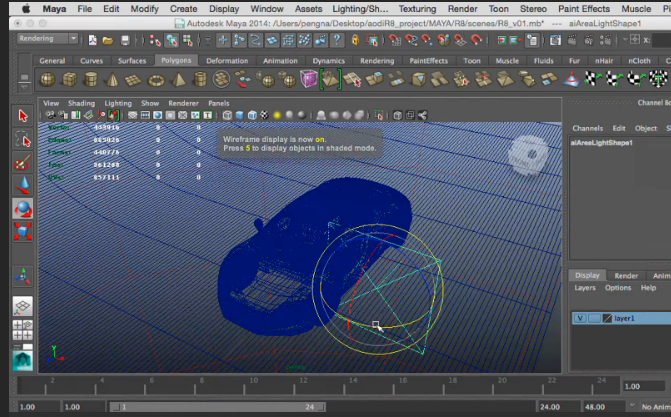Create a polygon cylinder from the shelf

pos(91,80)
